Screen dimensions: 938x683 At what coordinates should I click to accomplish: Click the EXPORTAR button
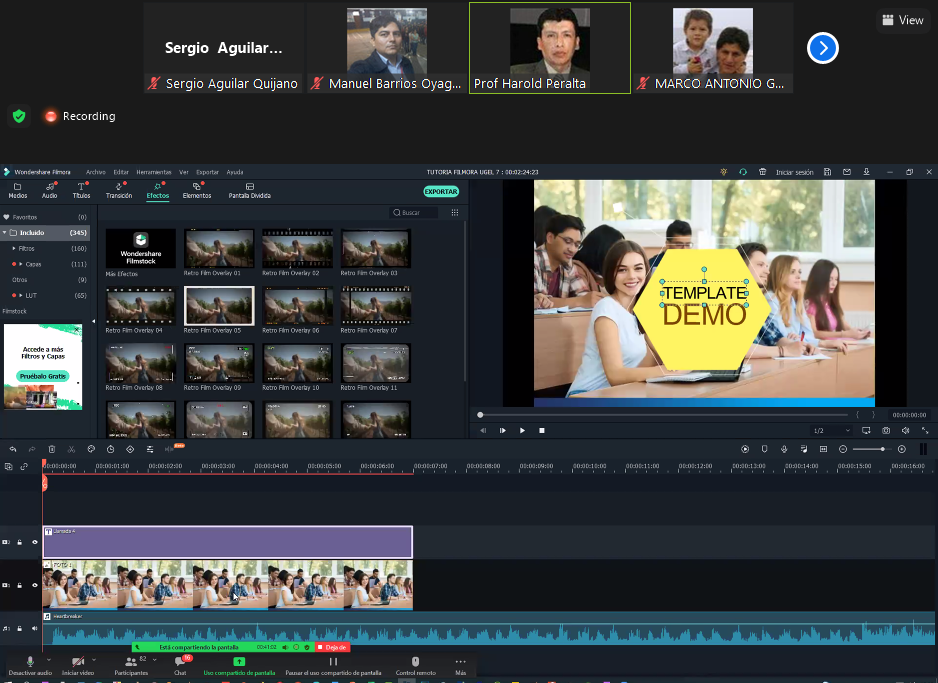(441, 191)
